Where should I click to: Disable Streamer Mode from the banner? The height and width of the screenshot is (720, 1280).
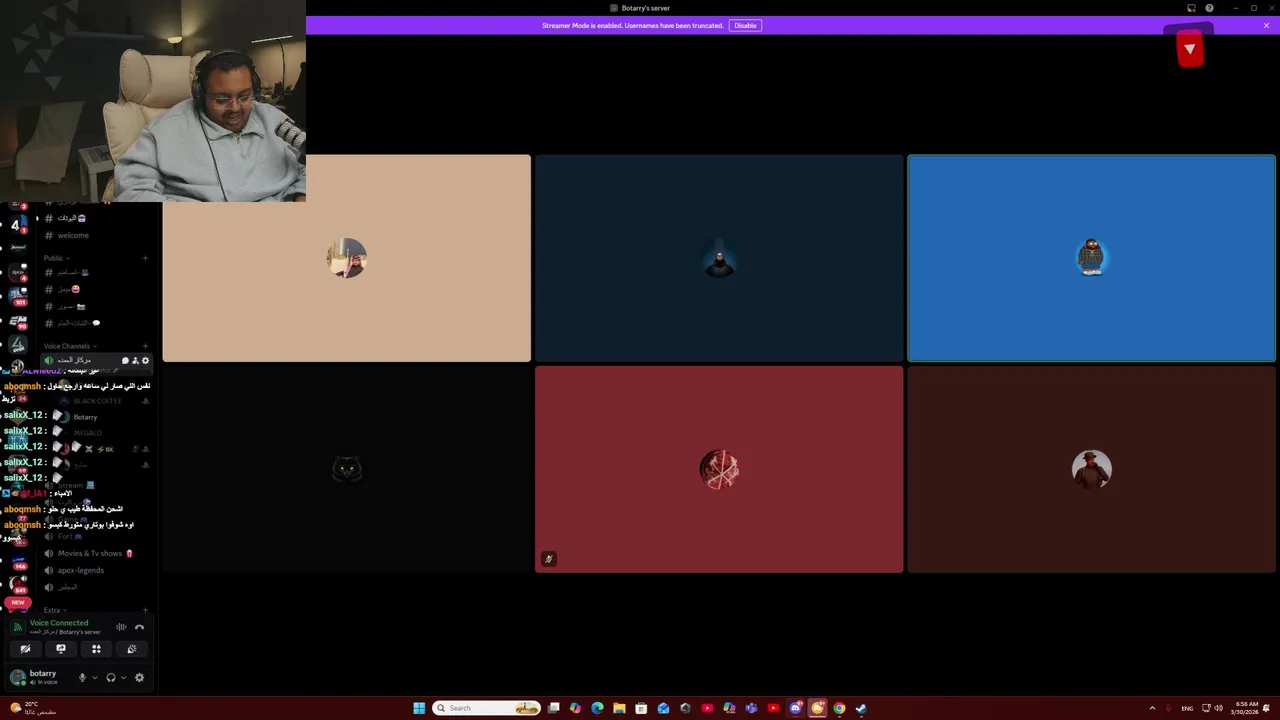(745, 25)
